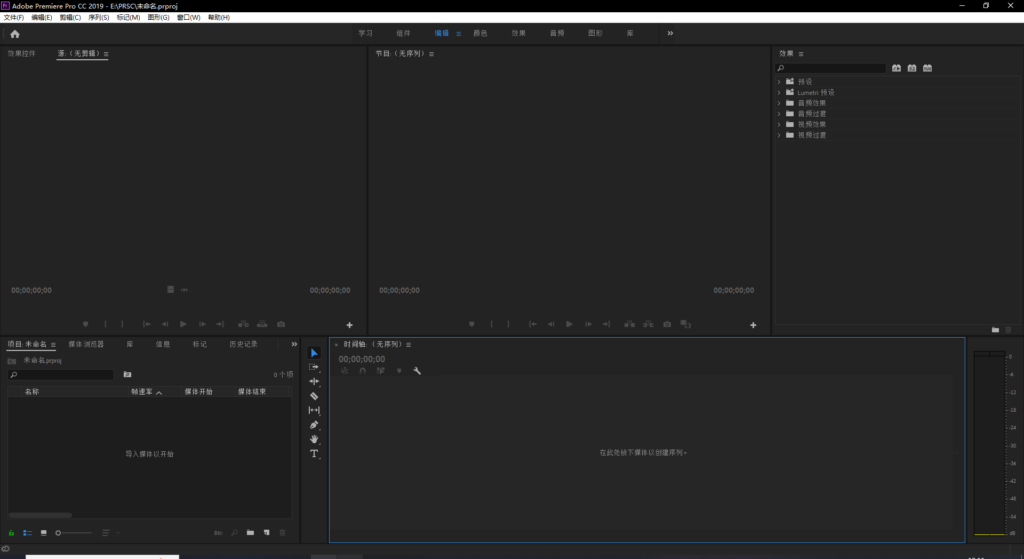Viewport: 1024px width, 559px height.
Task: Click Overwrite button in Source monitor
Action: [x=262, y=325]
